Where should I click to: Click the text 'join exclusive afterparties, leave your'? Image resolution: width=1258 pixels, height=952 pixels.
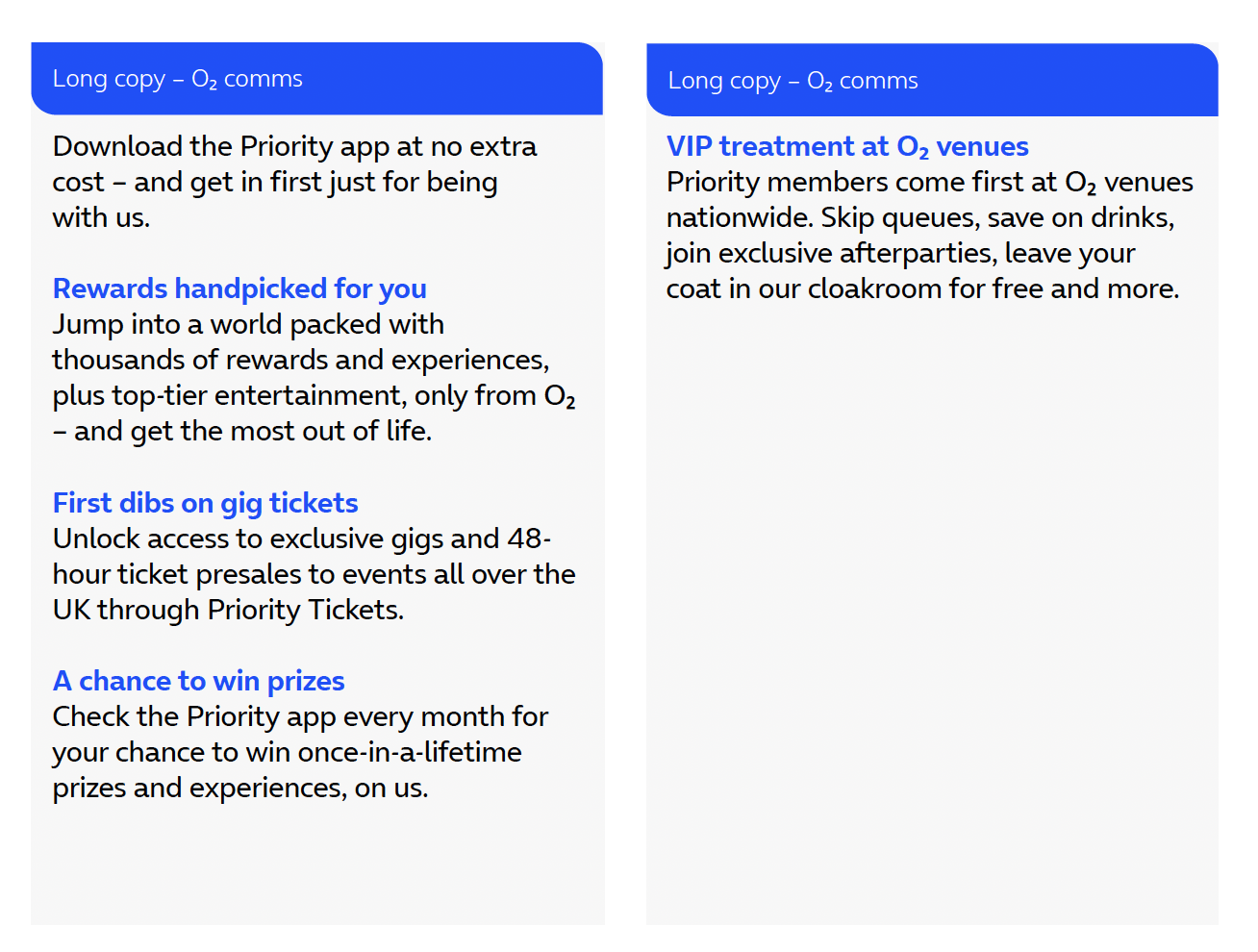(x=900, y=253)
